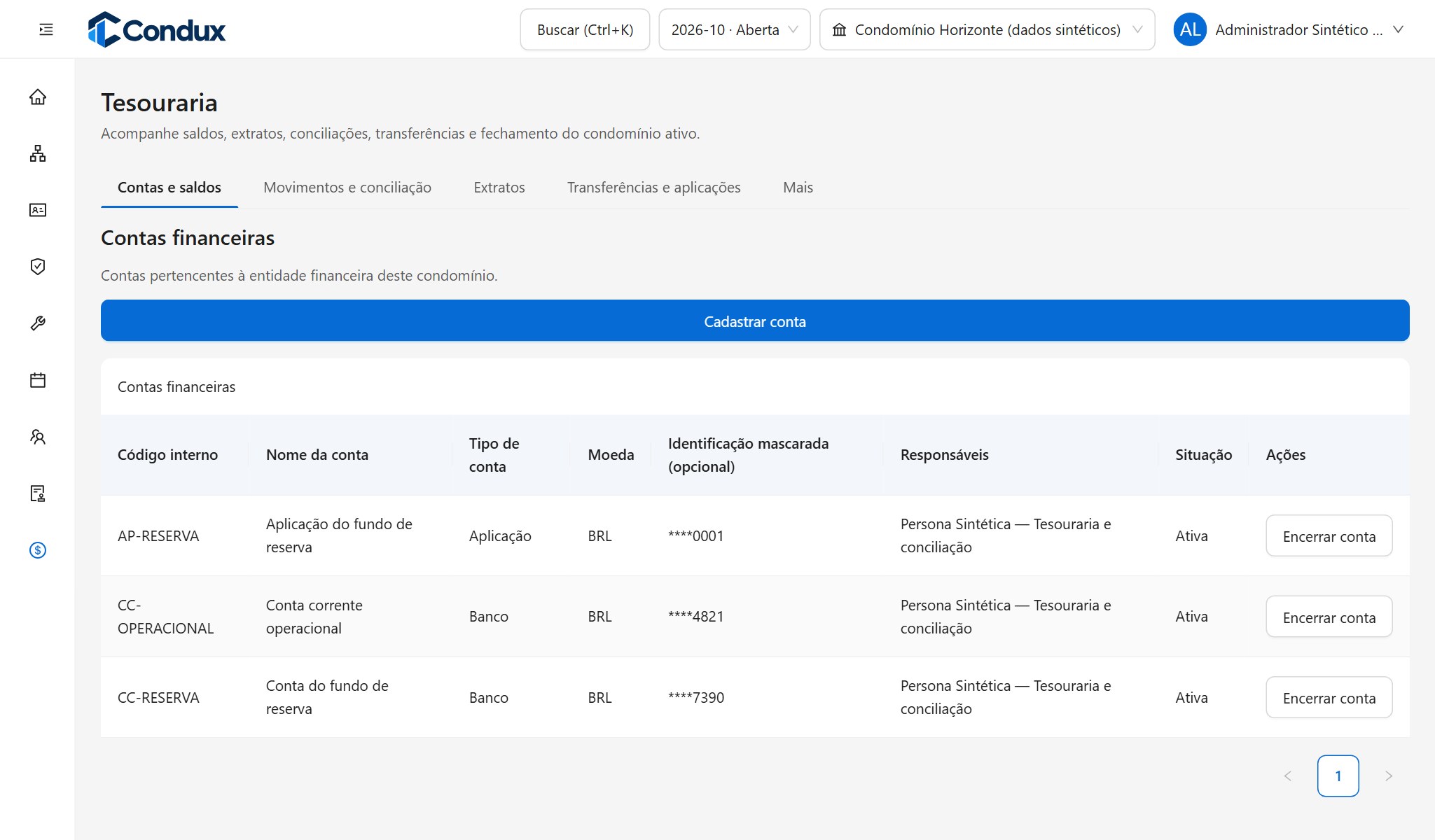Go to next page arrow

[x=1389, y=776]
